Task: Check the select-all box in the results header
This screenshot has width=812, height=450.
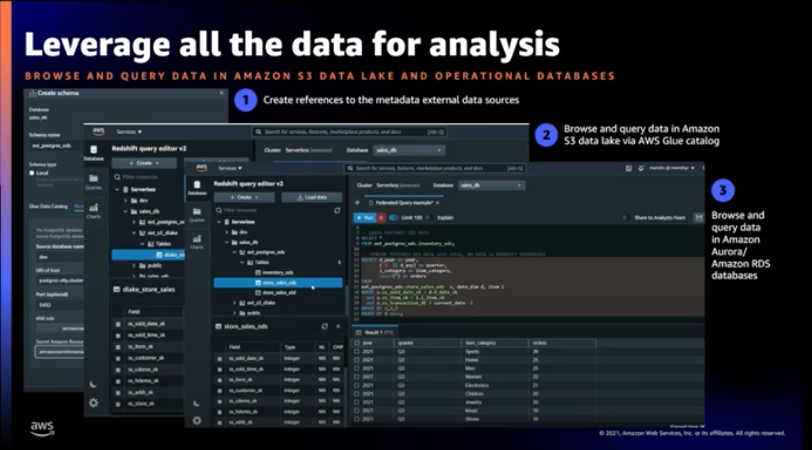Action: 356,343
